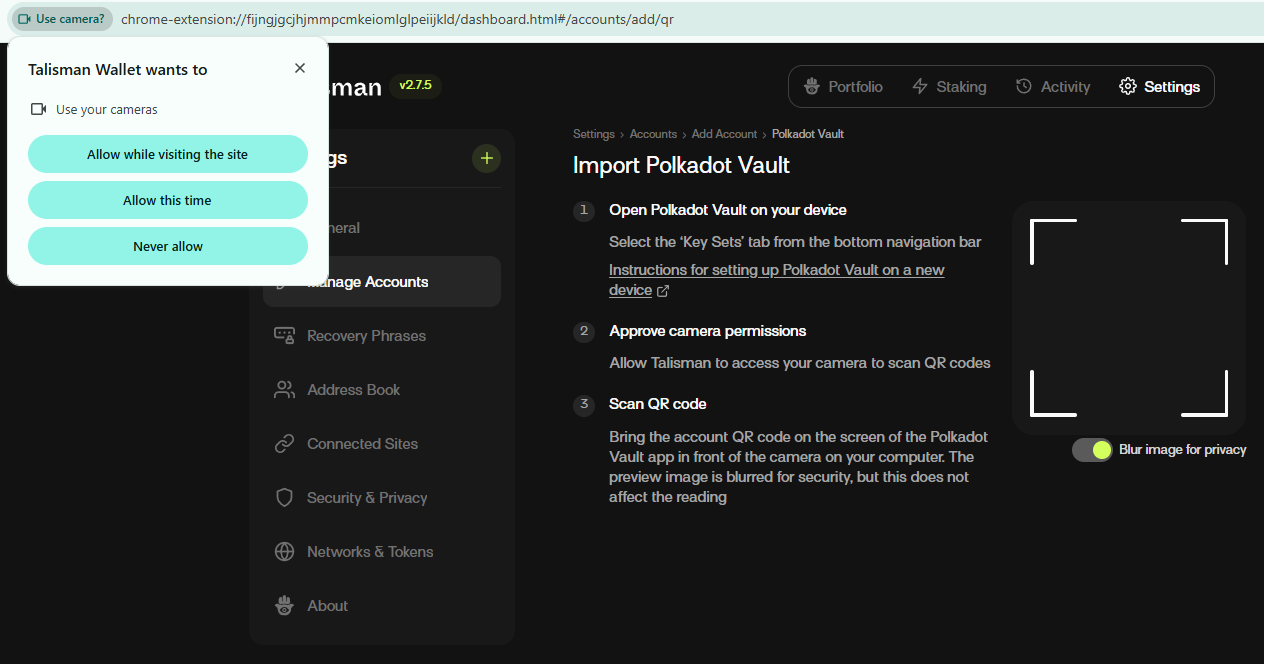Choose Allow this time for camera
This screenshot has height=664, width=1264.
(x=168, y=200)
